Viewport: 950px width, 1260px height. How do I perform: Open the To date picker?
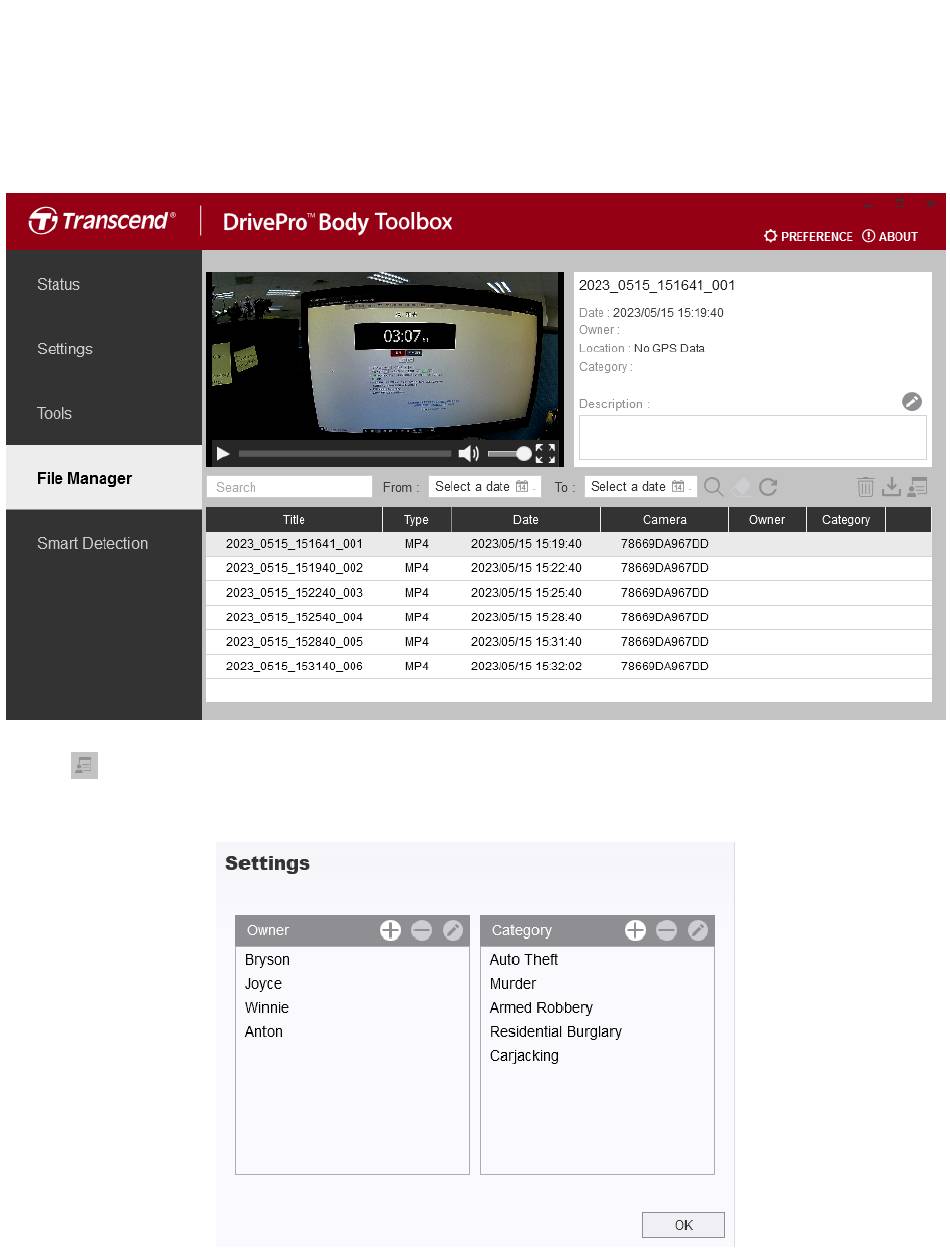tap(641, 487)
